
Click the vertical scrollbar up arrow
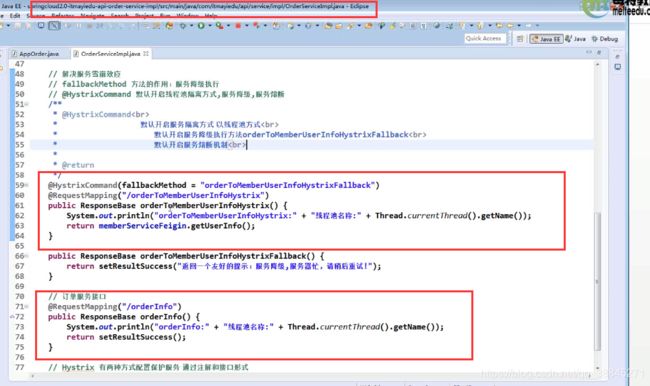[597, 64]
